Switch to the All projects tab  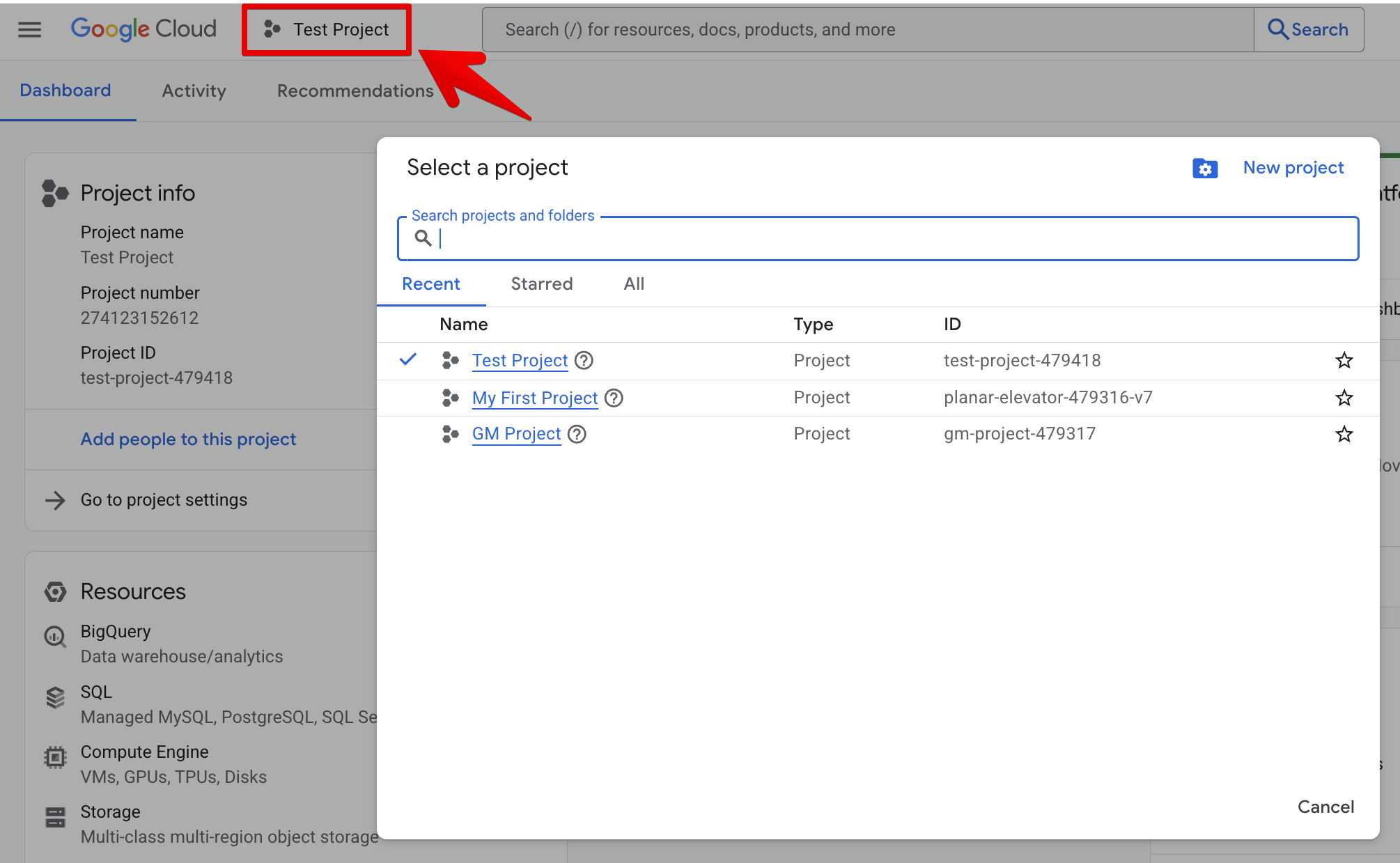tap(634, 283)
